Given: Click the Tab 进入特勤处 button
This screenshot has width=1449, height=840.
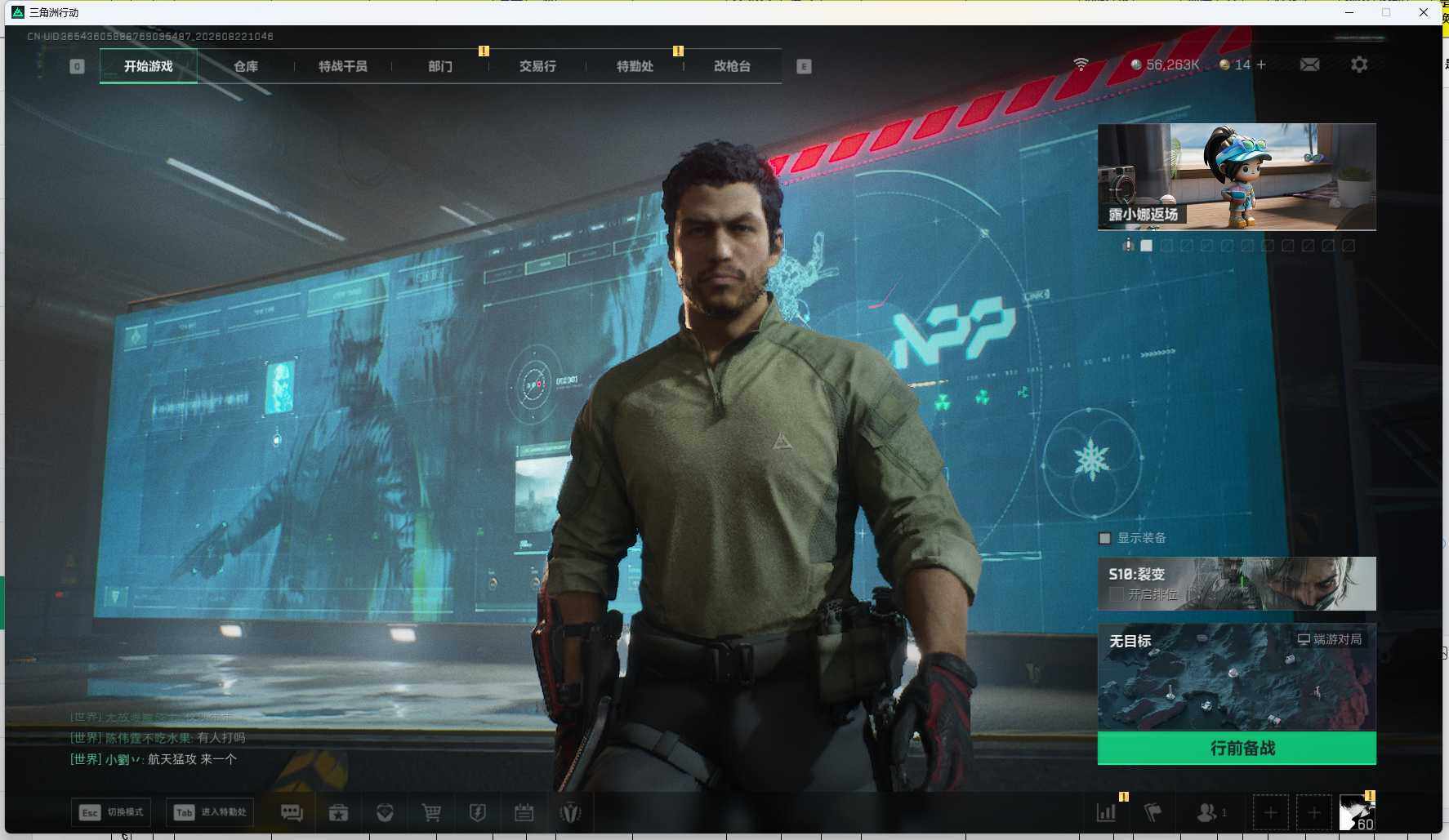Looking at the screenshot, I should 210,812.
